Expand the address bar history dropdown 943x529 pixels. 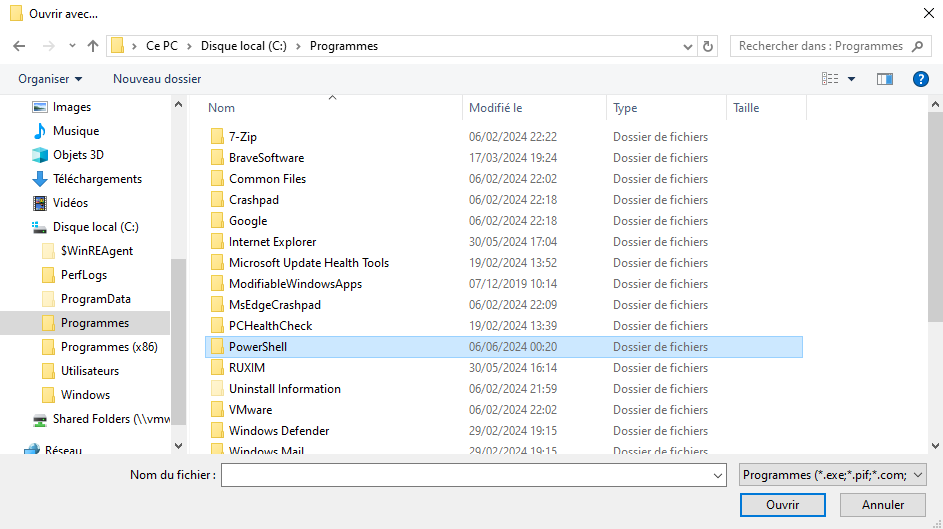click(x=688, y=46)
